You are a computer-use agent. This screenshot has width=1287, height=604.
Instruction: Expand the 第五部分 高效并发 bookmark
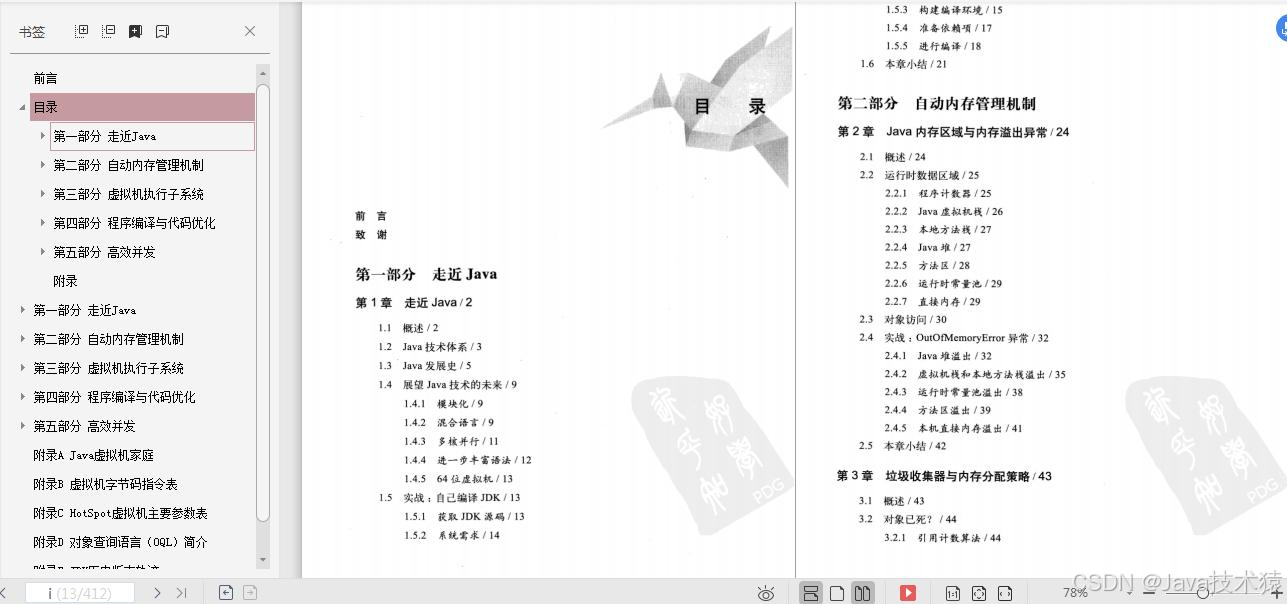point(22,425)
